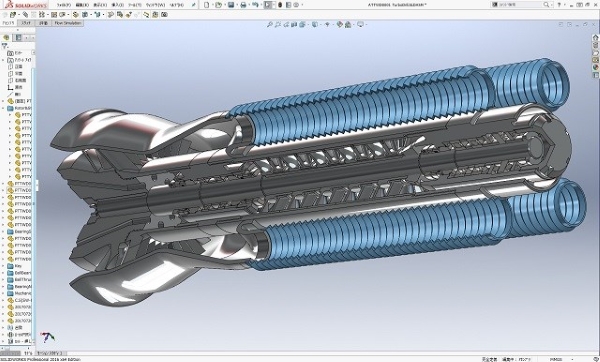The height and width of the screenshot is (362, 600).
Task: Click the Section View icon in view toolbar
Action: pos(294,24)
